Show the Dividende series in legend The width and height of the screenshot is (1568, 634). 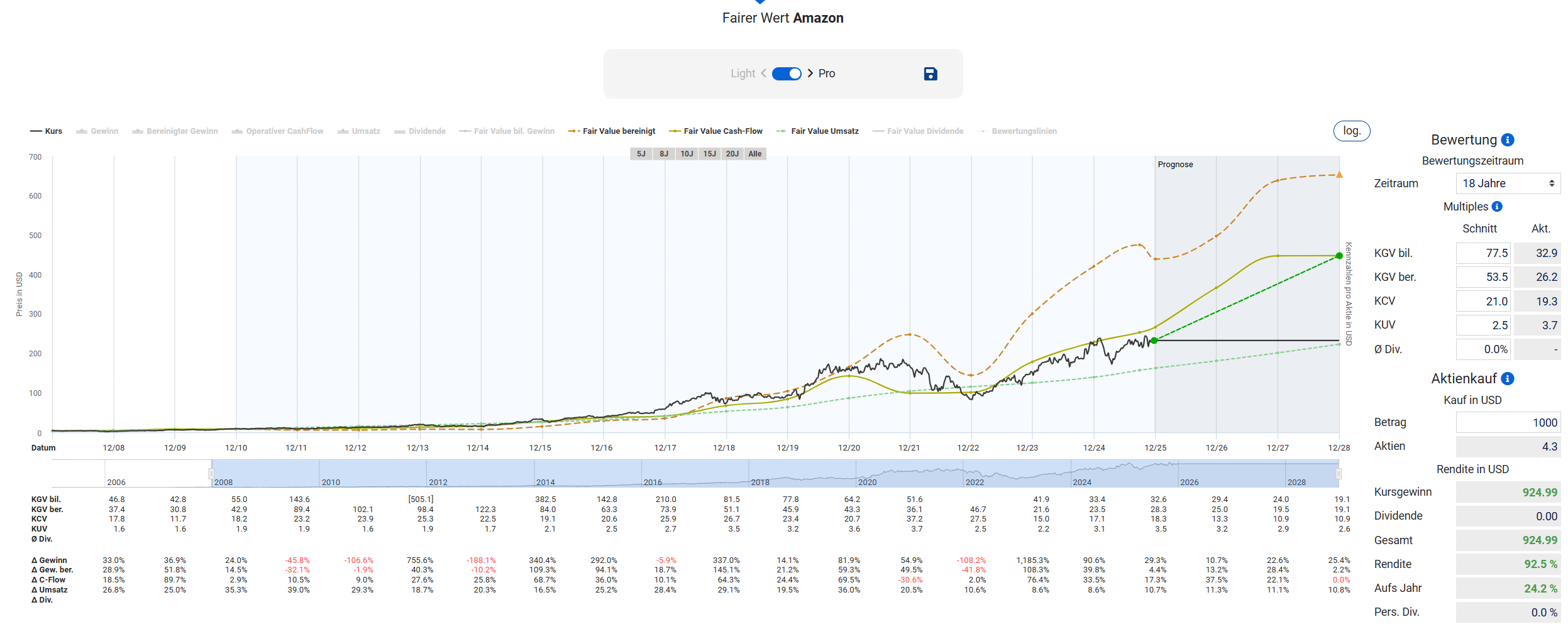point(420,131)
